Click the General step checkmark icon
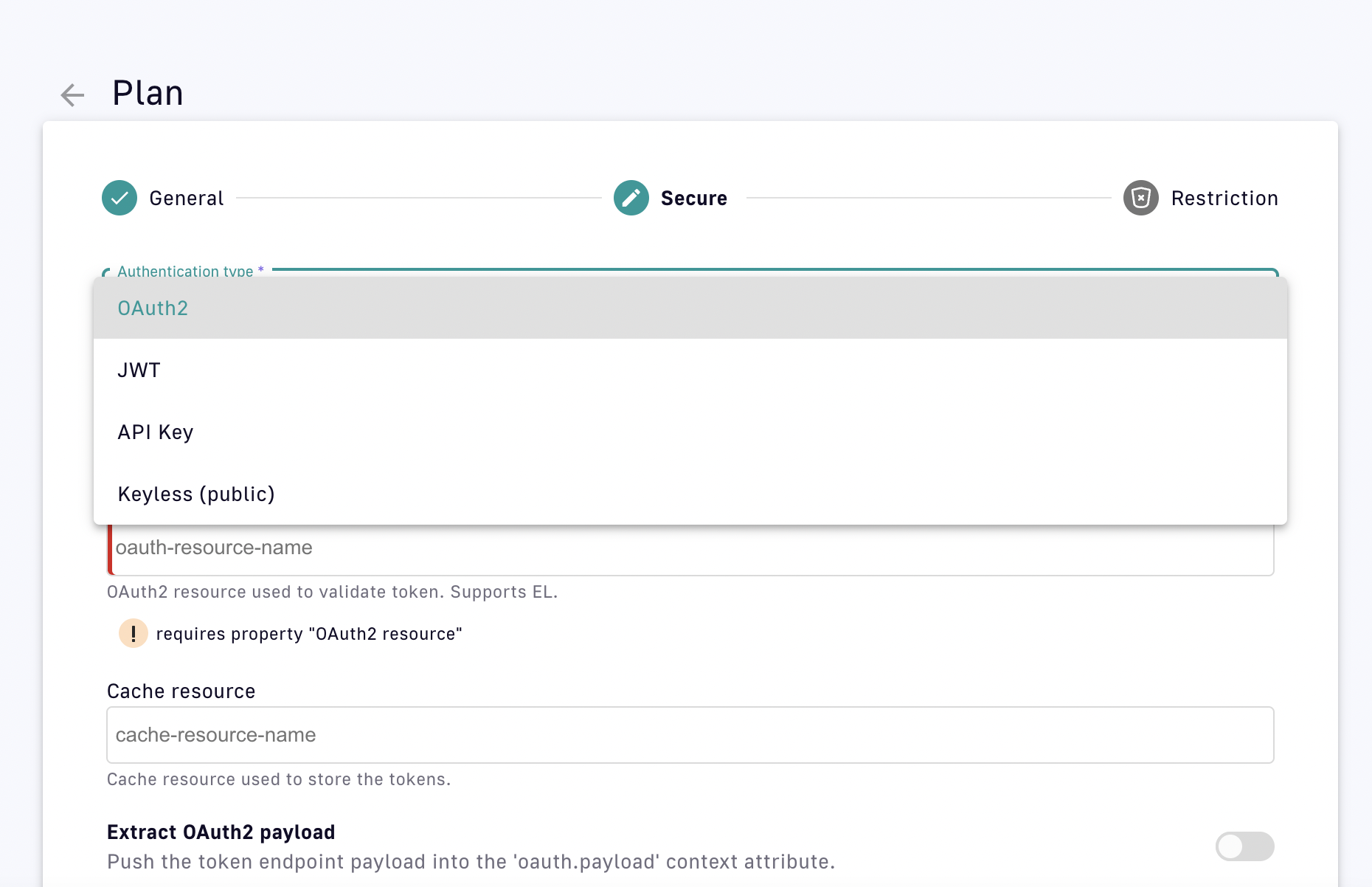1372x887 pixels. pos(119,198)
